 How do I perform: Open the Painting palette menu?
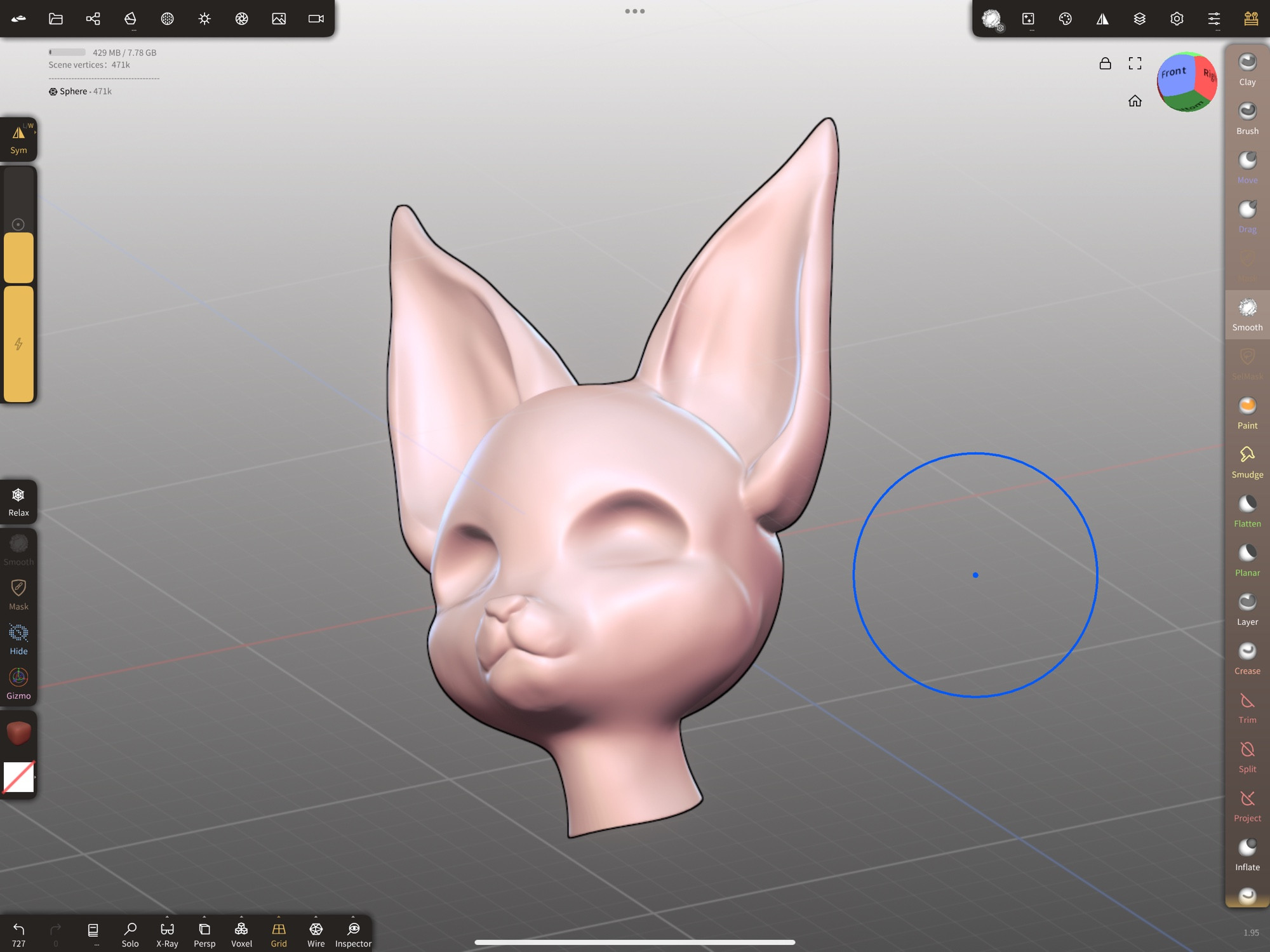tap(1066, 19)
